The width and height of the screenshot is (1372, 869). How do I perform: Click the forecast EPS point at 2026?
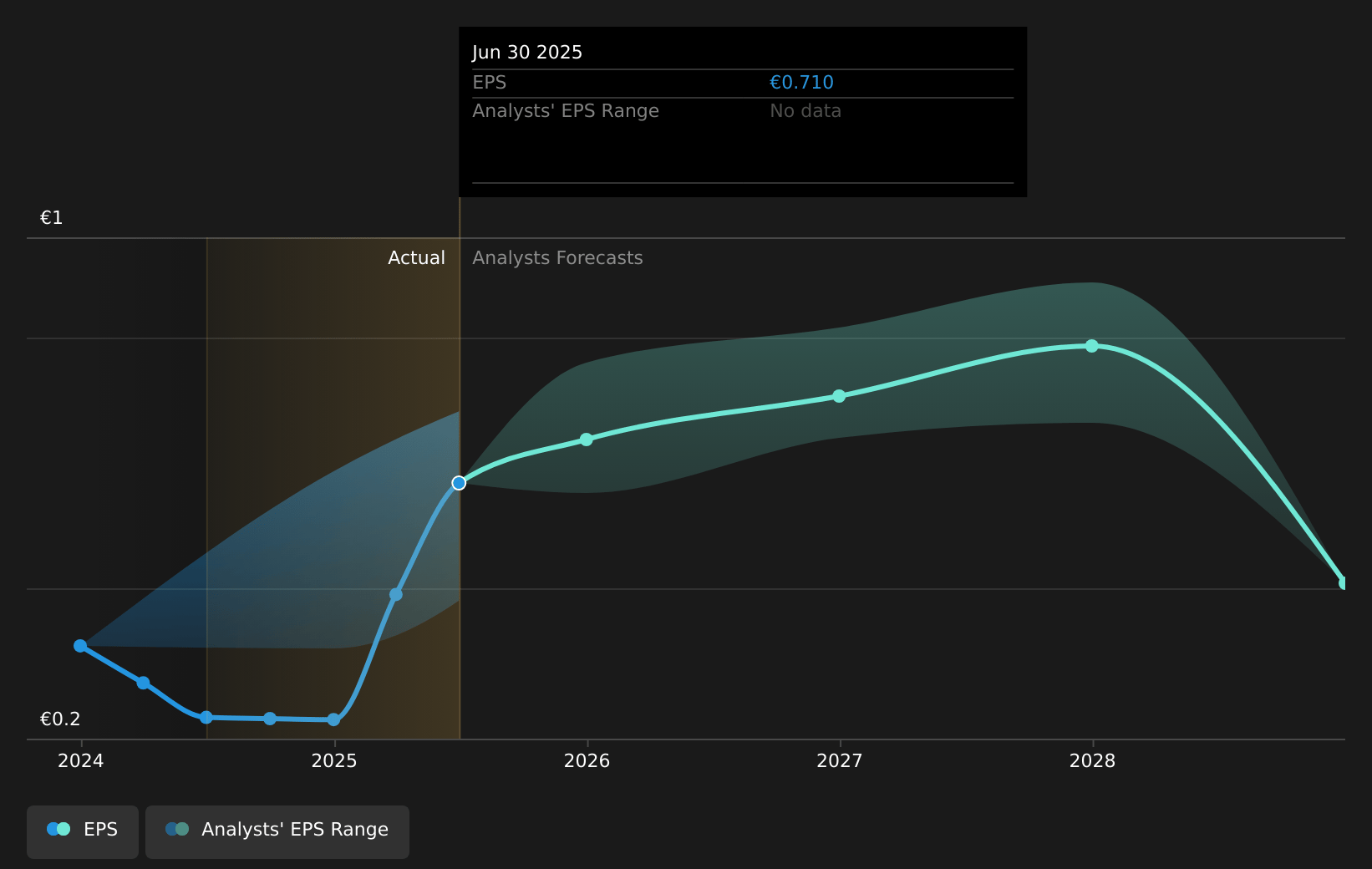(x=587, y=440)
